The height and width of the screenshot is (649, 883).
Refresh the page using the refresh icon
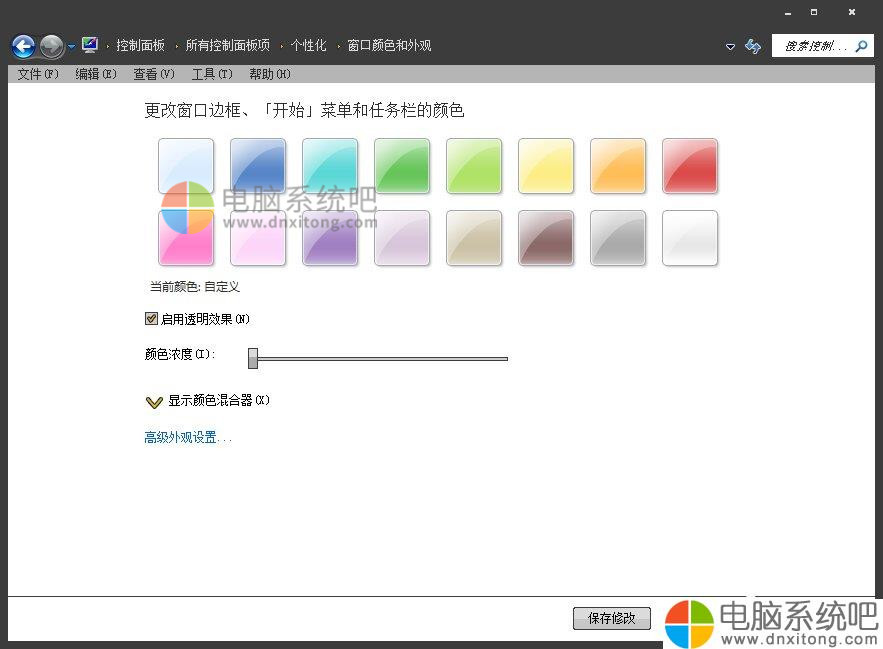(753, 46)
